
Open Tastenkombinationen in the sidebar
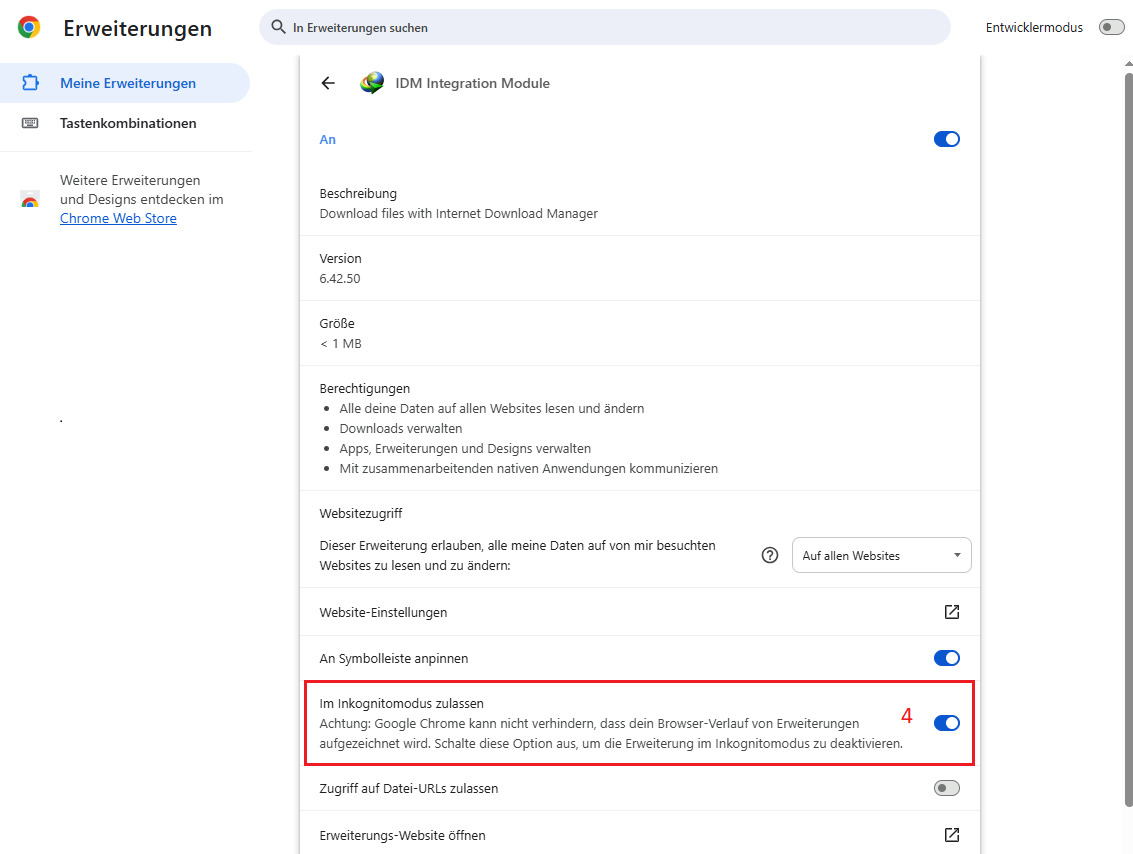coord(127,123)
